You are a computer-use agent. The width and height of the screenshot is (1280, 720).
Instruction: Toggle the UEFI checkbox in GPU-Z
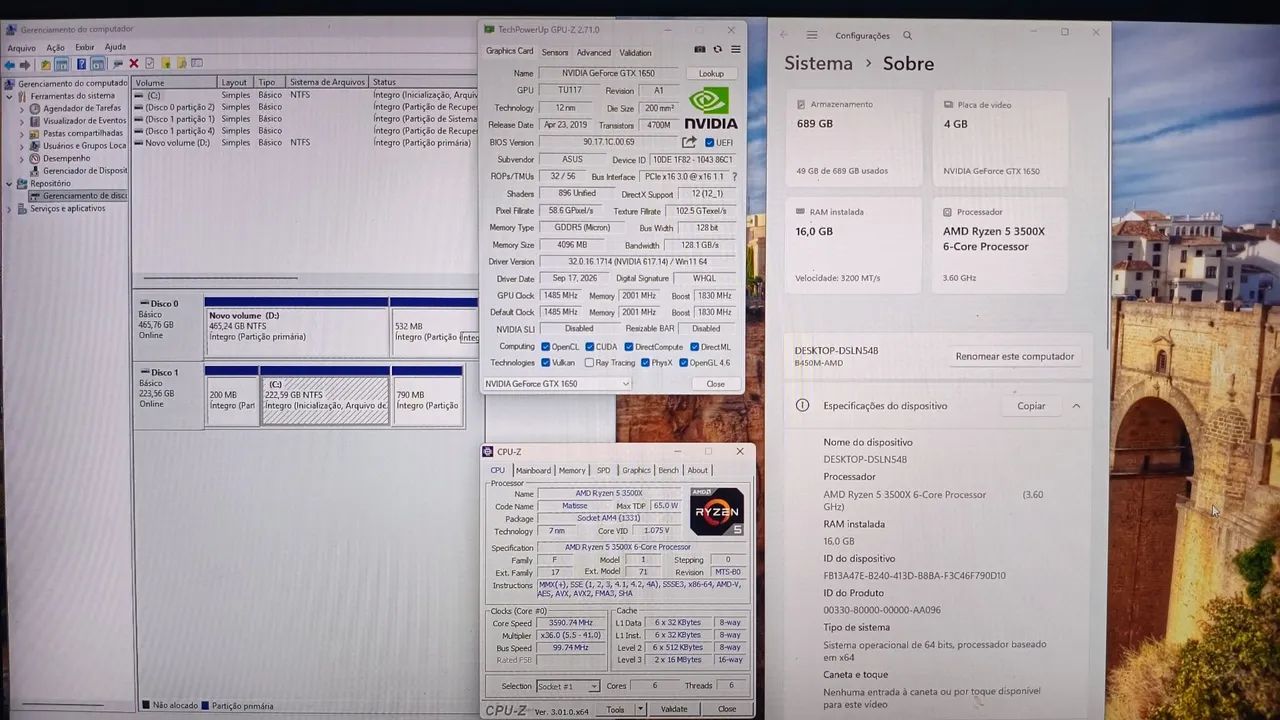click(x=710, y=142)
